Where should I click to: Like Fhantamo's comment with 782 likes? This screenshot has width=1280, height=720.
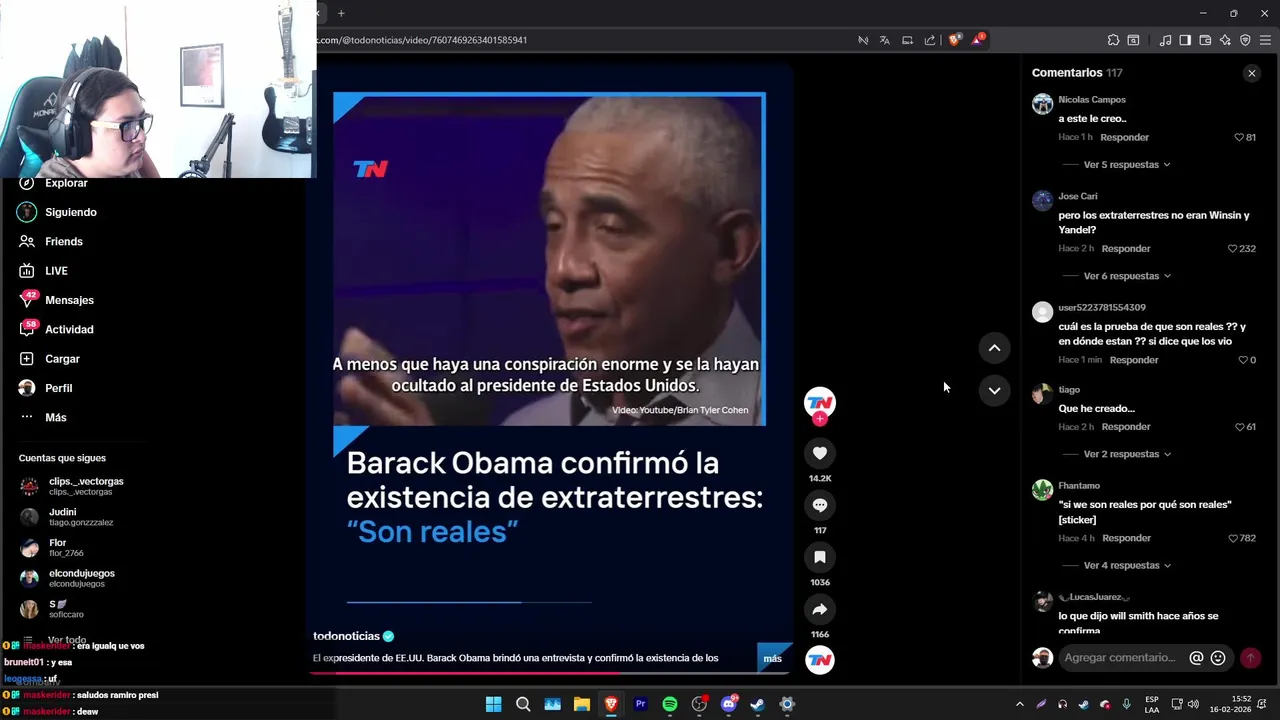tap(1232, 538)
